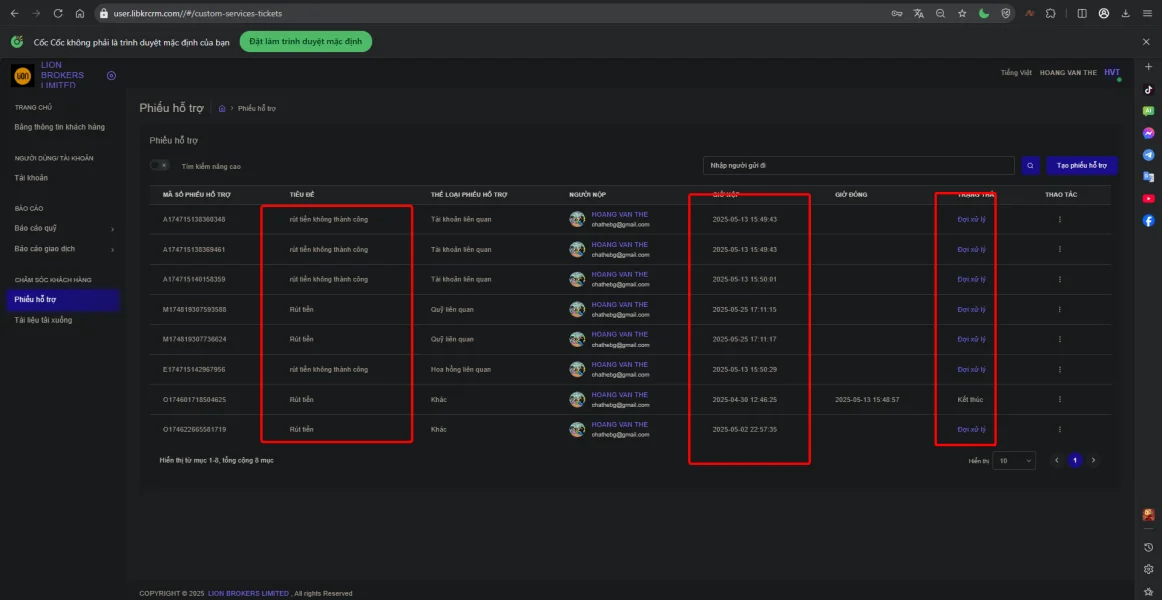Open the split view icon in toolbar
Screen dimensions: 1162x600
pos(1082,13)
